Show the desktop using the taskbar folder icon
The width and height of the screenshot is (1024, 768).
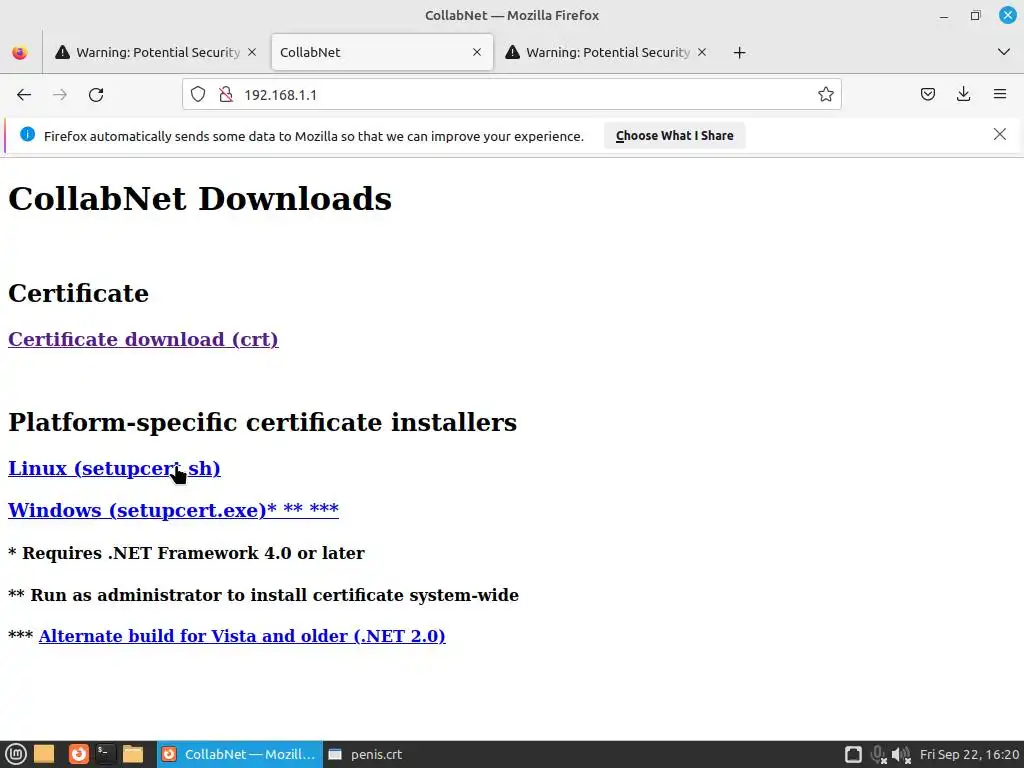pos(44,754)
